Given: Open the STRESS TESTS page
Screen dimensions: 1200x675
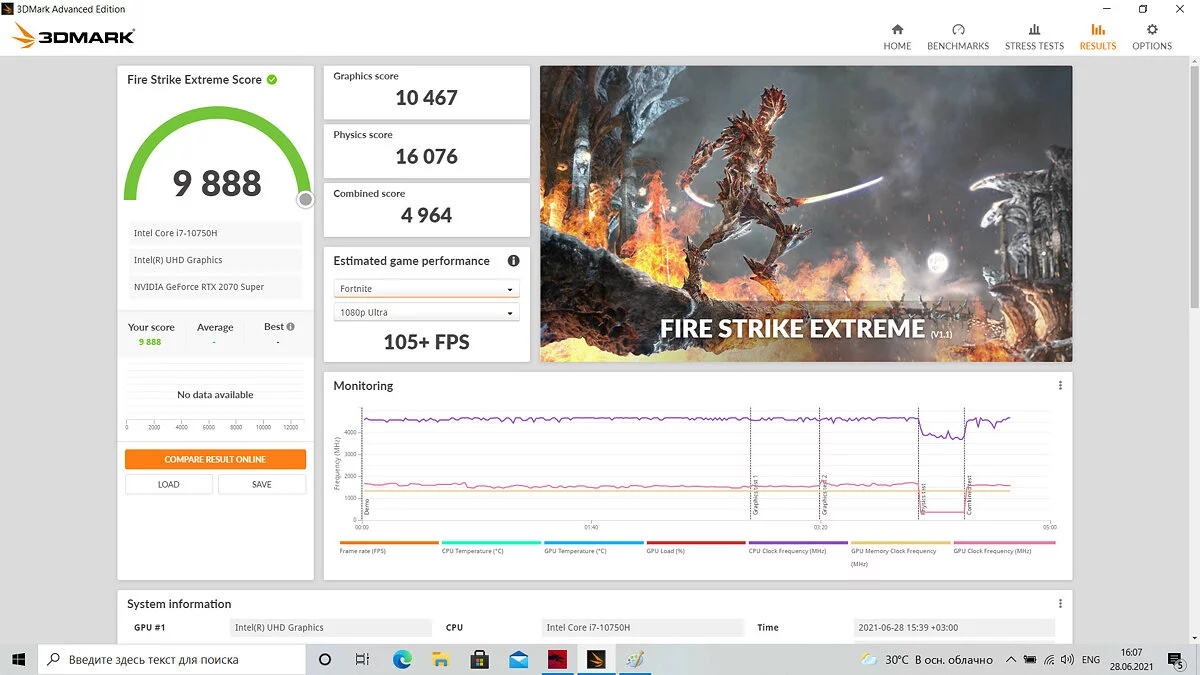Looking at the screenshot, I should point(1034,37).
